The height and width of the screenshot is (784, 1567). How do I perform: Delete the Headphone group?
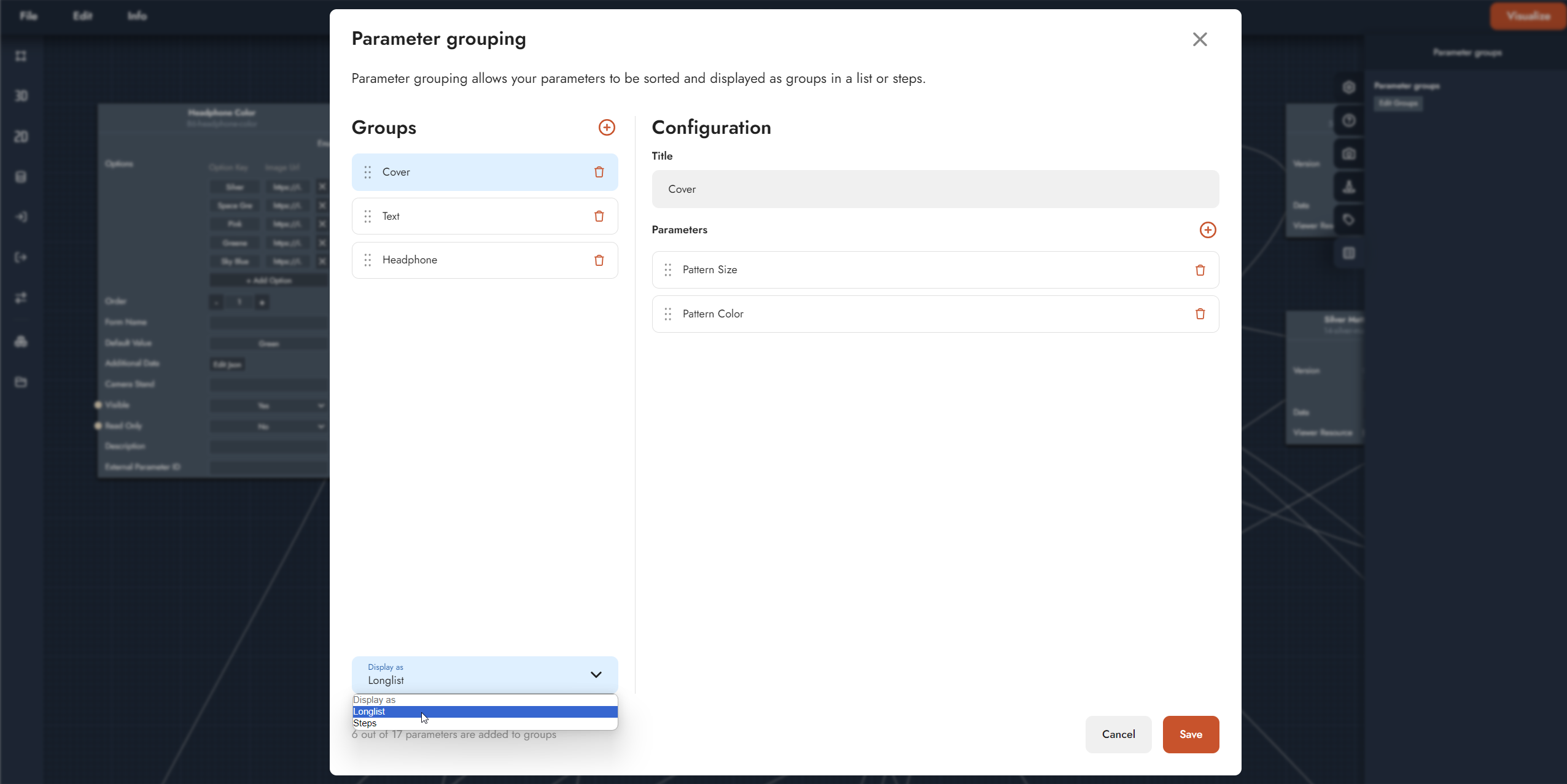tap(599, 260)
